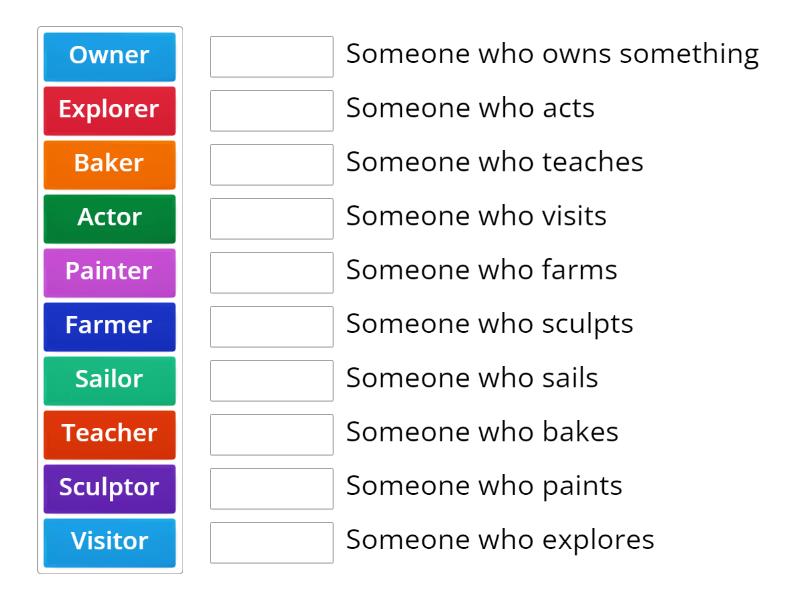The image size is (800, 600).
Task: Select the green Actor tile
Action: (109, 219)
